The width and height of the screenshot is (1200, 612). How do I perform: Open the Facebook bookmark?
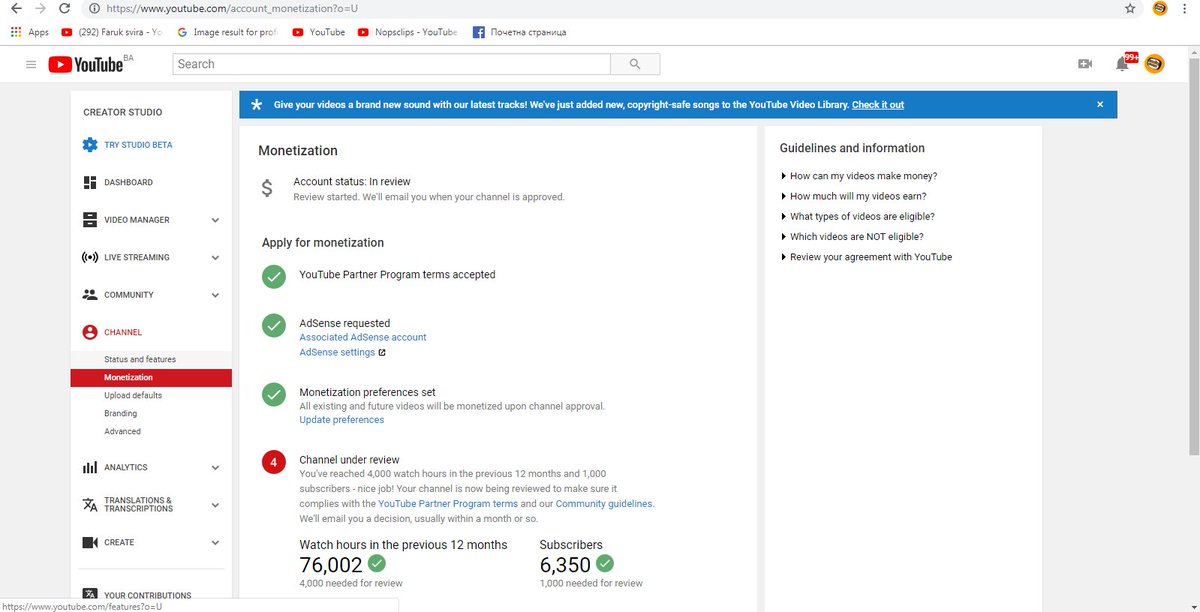point(520,32)
